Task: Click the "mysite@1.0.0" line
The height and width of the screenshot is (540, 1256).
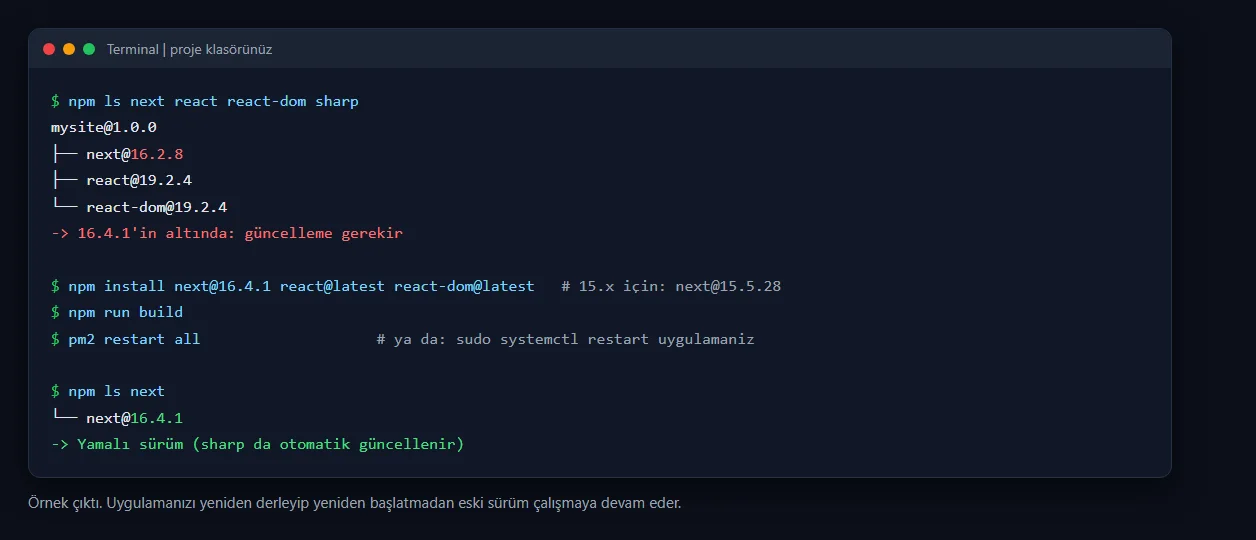Action: tap(104, 127)
